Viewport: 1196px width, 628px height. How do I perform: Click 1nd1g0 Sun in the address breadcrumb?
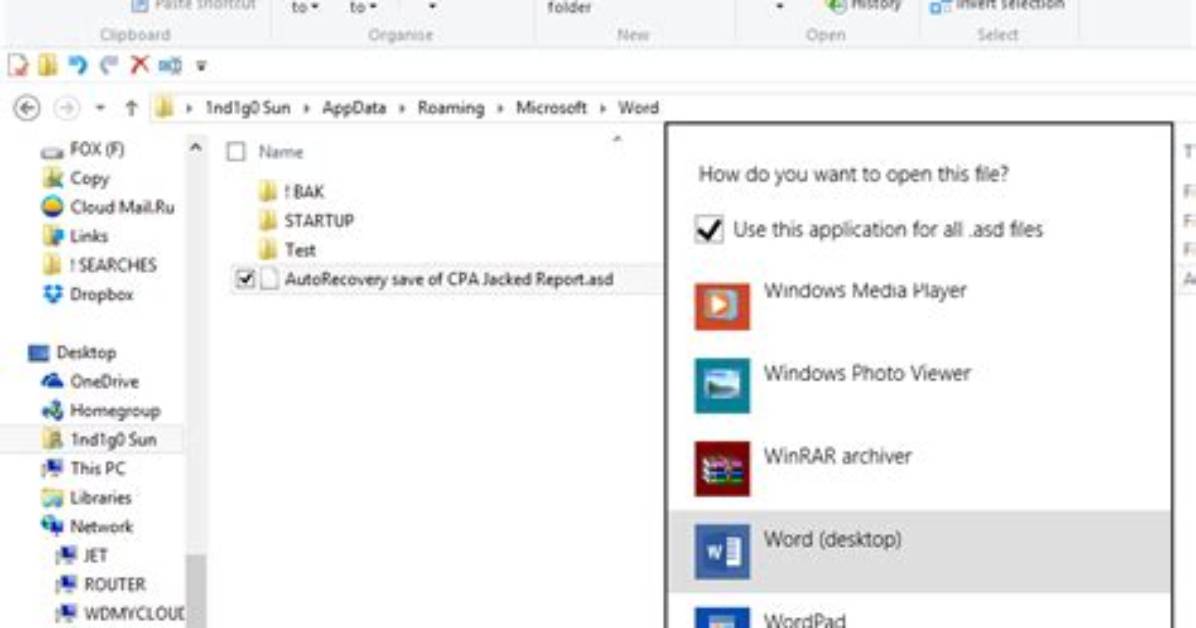tap(248, 108)
